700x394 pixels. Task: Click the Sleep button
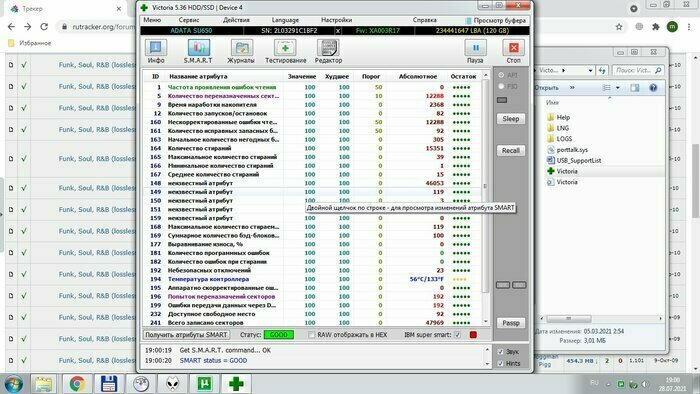(x=511, y=119)
